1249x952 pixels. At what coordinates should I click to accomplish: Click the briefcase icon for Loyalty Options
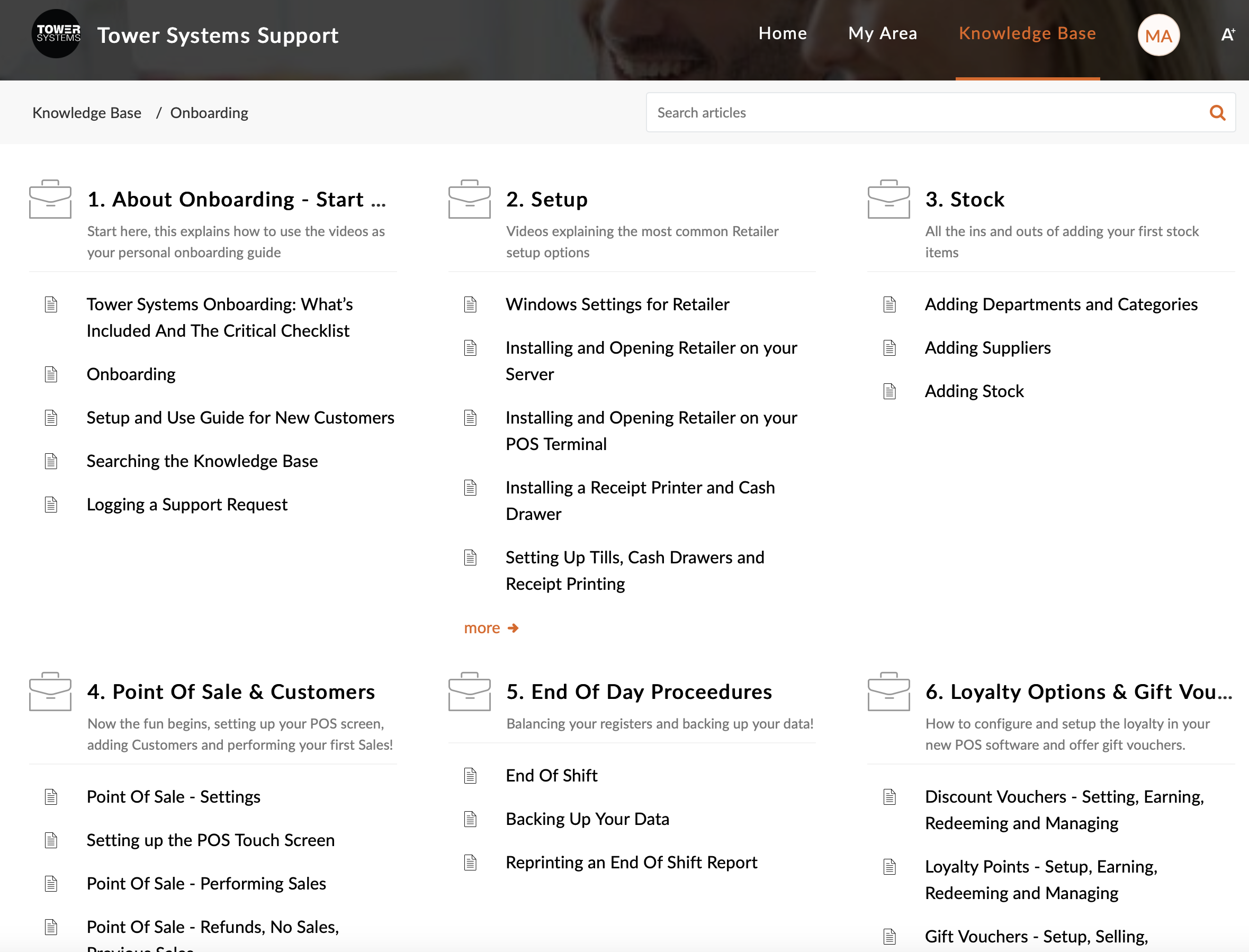tap(888, 691)
